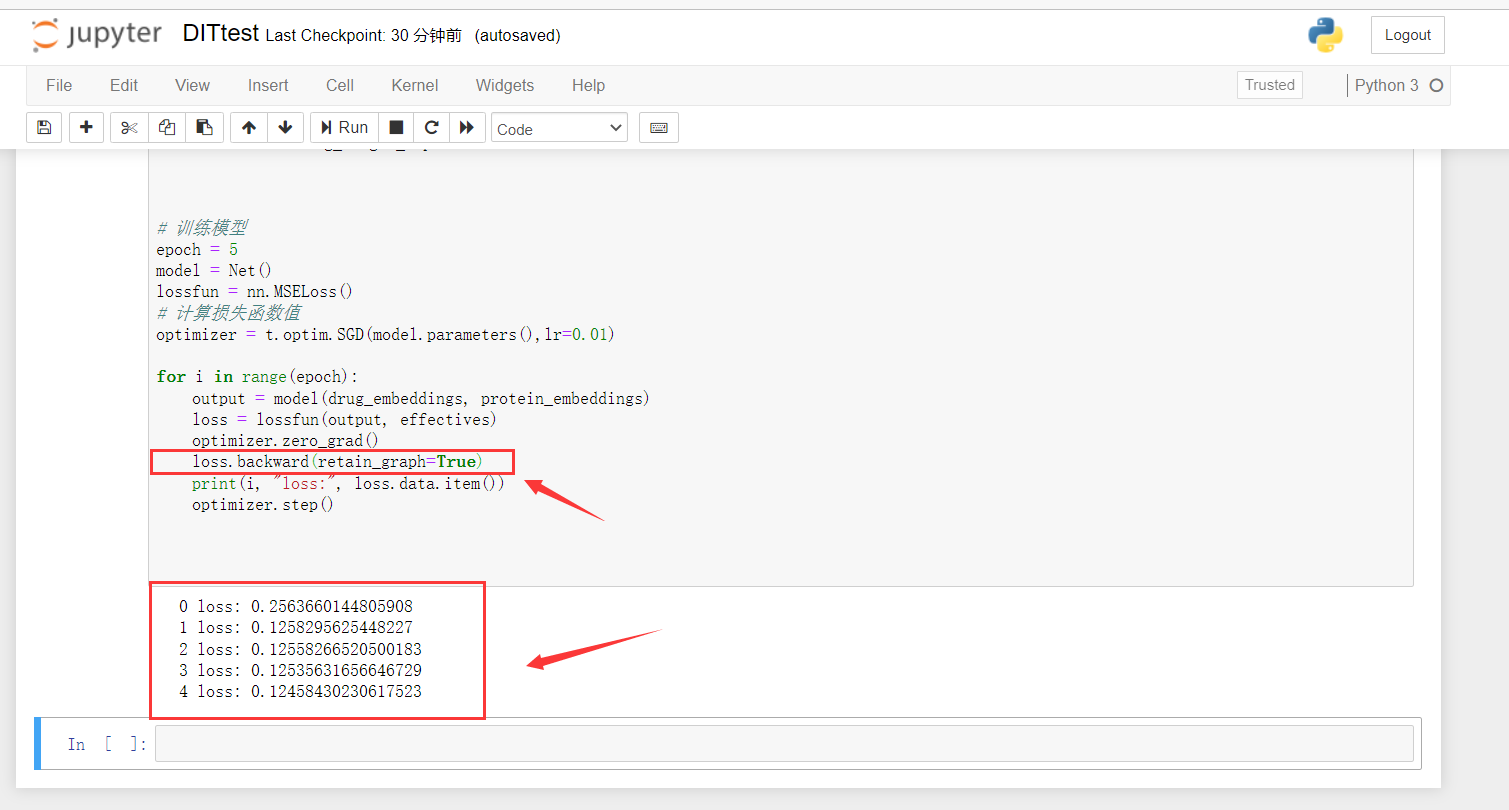Viewport: 1509px width, 810px height.
Task: Open the Cell menu
Action: [x=339, y=85]
